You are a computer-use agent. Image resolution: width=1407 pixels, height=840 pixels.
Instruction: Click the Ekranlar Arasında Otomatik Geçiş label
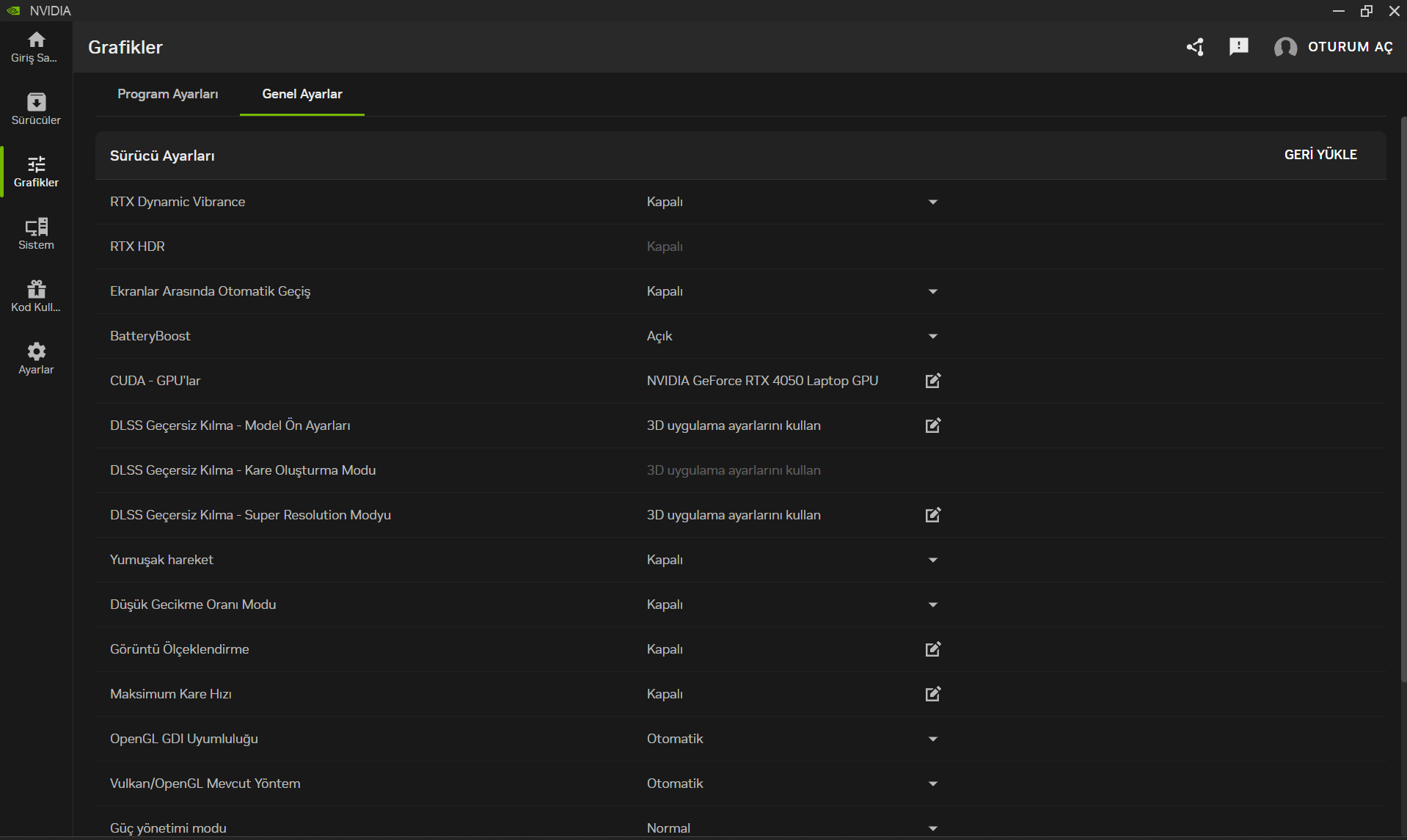coord(210,291)
